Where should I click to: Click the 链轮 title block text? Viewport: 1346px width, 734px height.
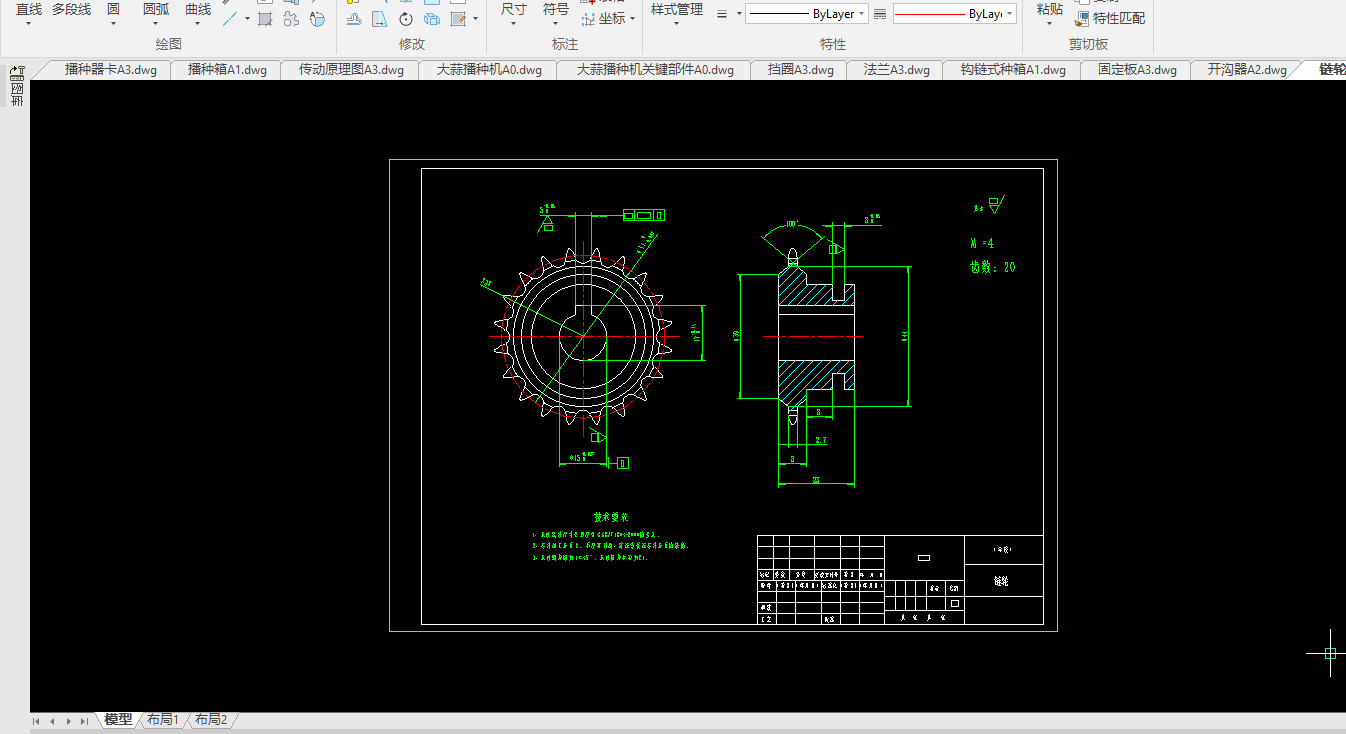[1002, 581]
